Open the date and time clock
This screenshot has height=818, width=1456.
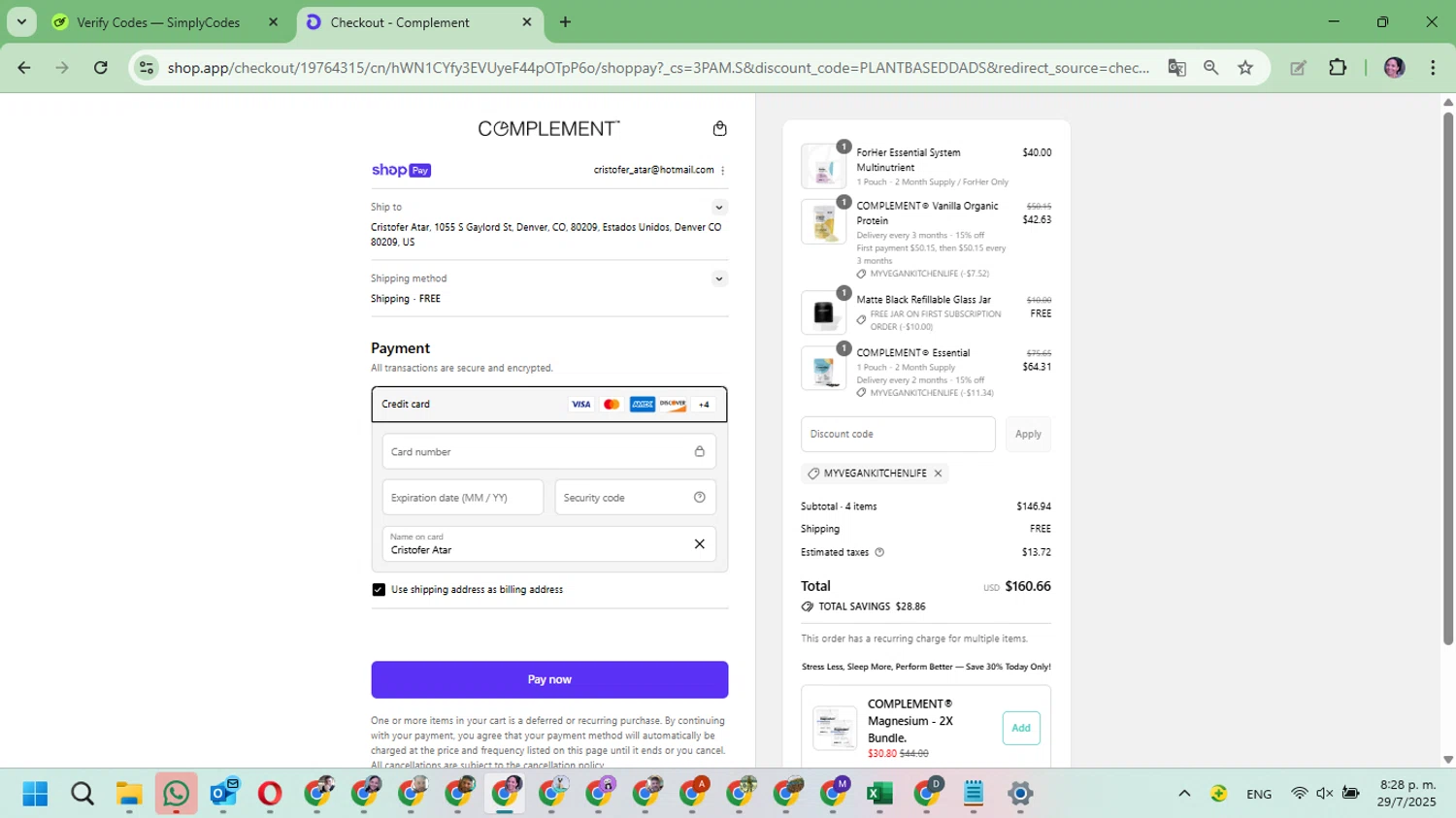pyautogui.click(x=1406, y=794)
